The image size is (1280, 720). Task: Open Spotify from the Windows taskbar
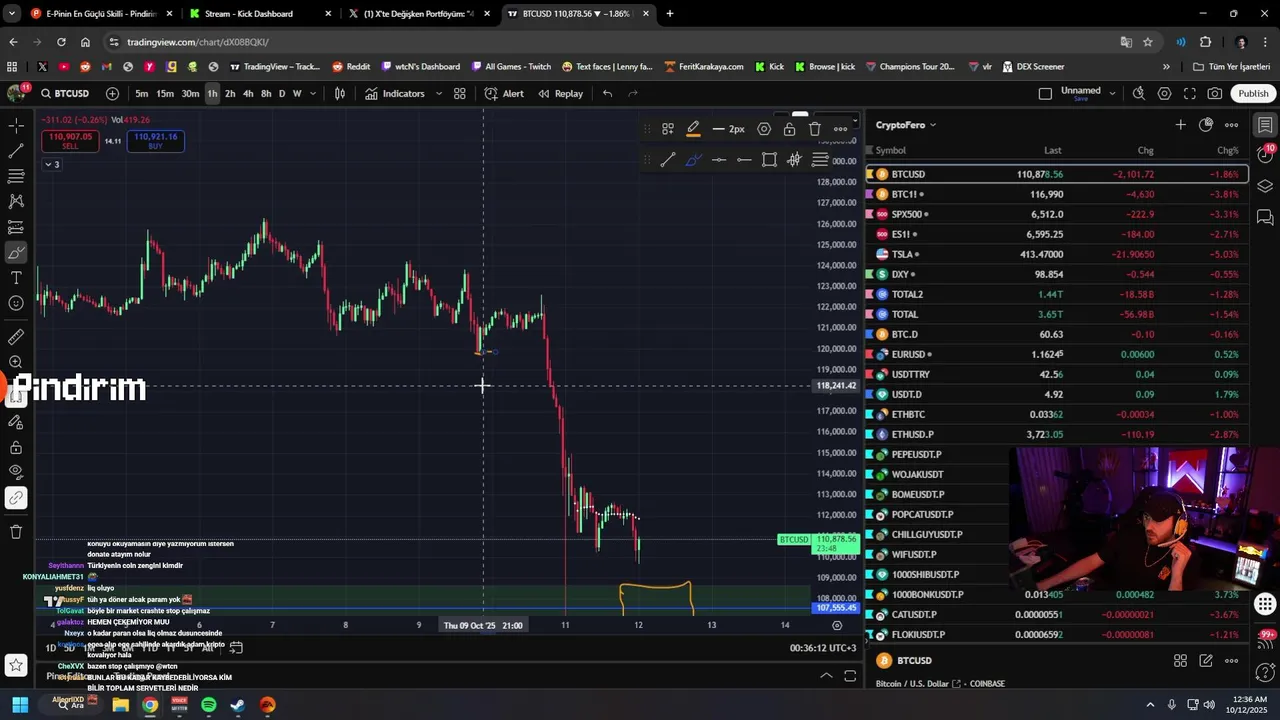(209, 705)
